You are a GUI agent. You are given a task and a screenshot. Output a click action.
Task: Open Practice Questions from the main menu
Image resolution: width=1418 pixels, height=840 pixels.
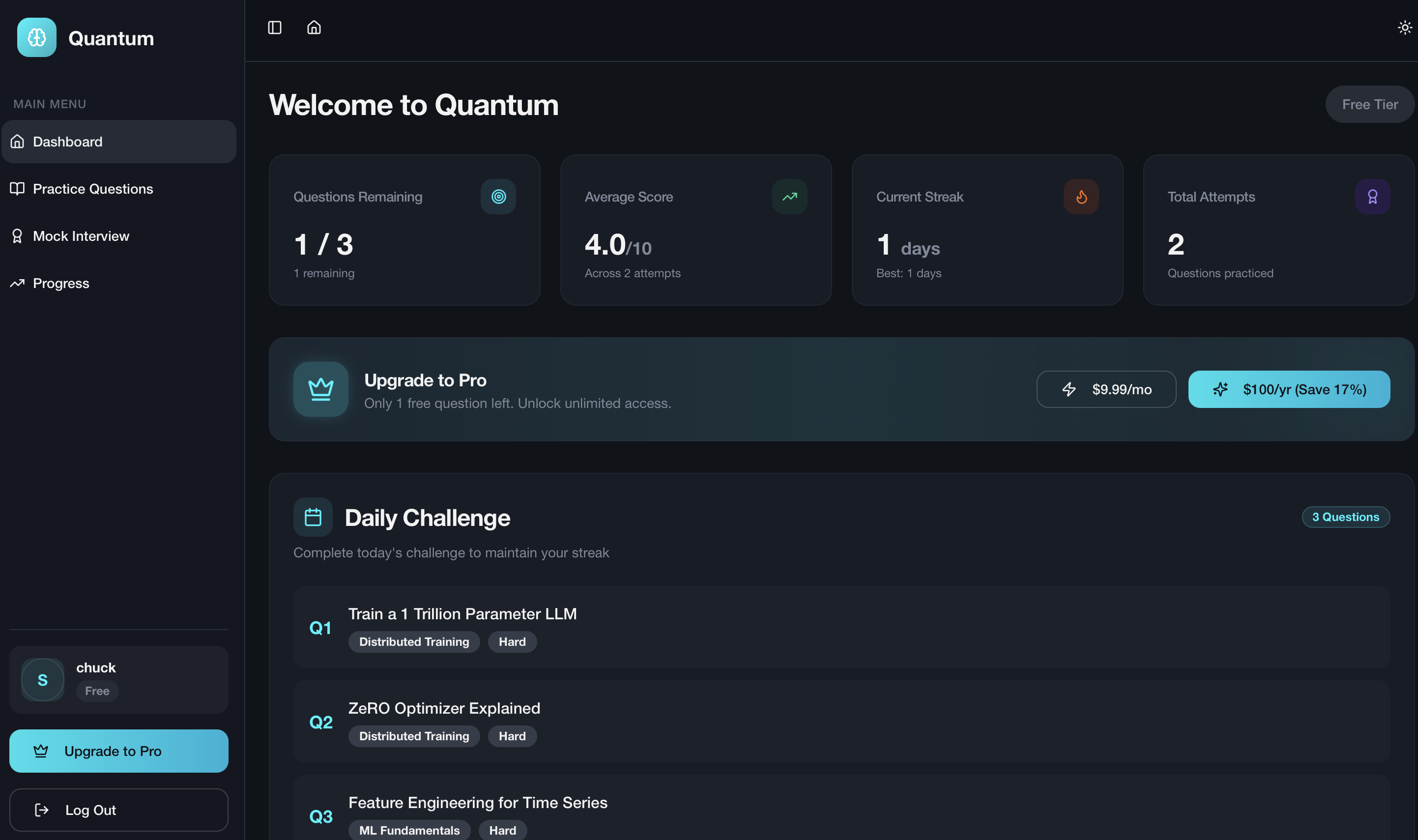click(x=93, y=188)
